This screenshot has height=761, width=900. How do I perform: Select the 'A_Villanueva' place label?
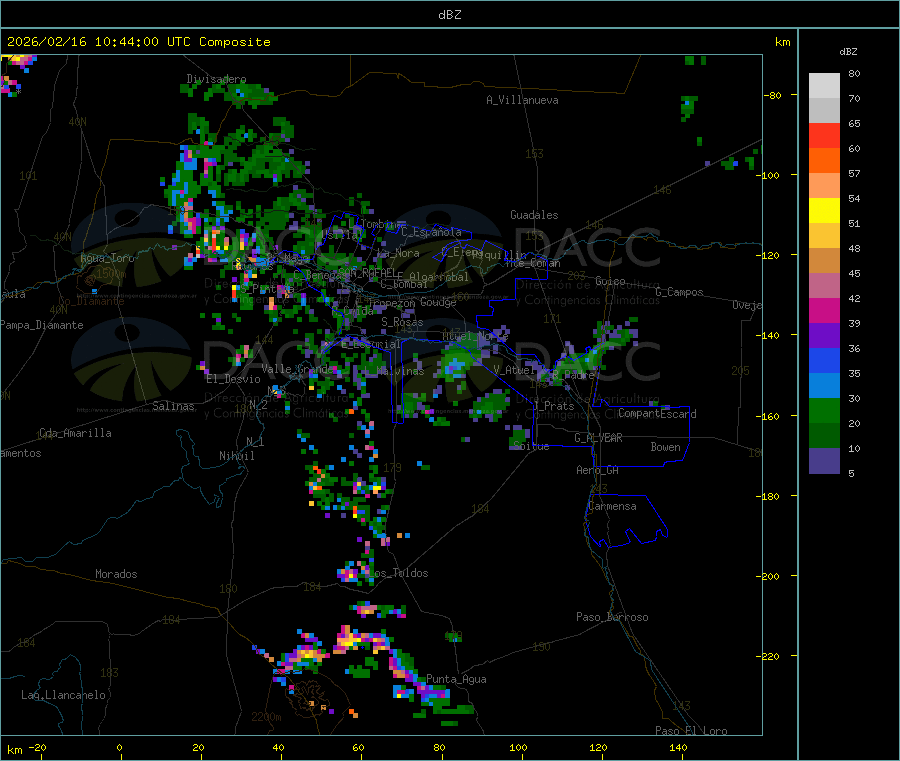pyautogui.click(x=522, y=100)
